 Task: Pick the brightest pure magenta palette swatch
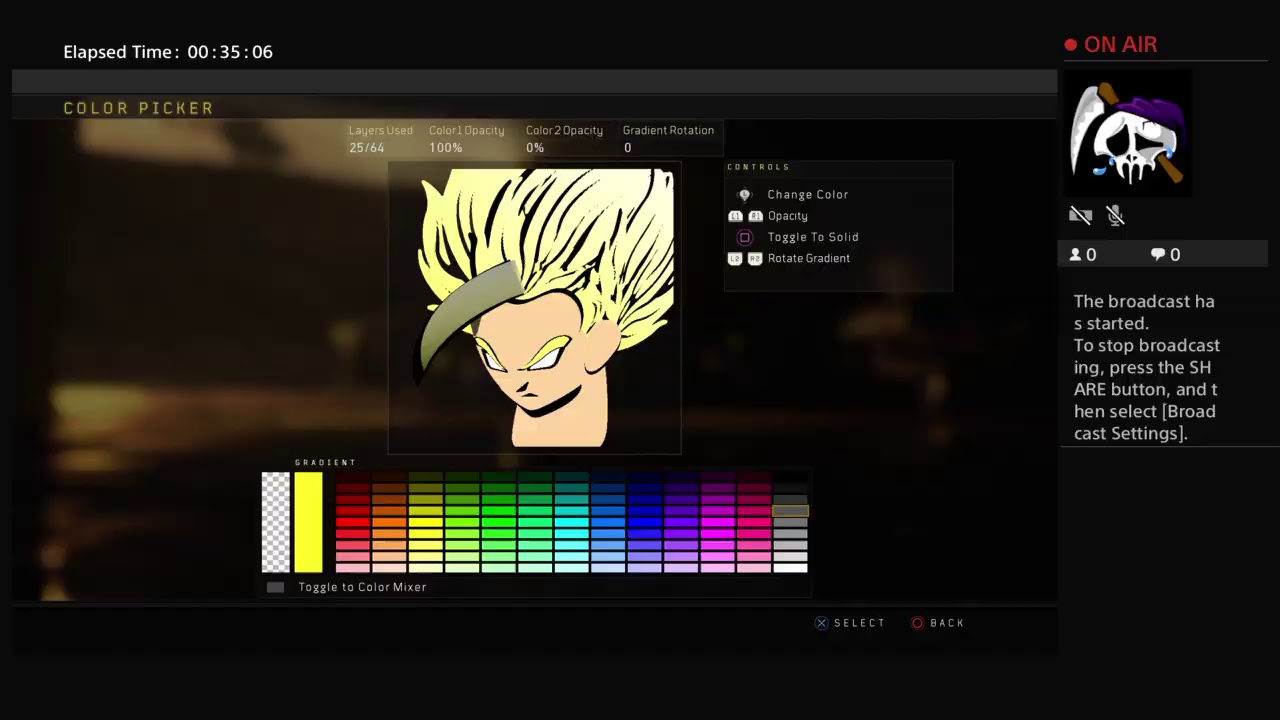[x=718, y=521]
